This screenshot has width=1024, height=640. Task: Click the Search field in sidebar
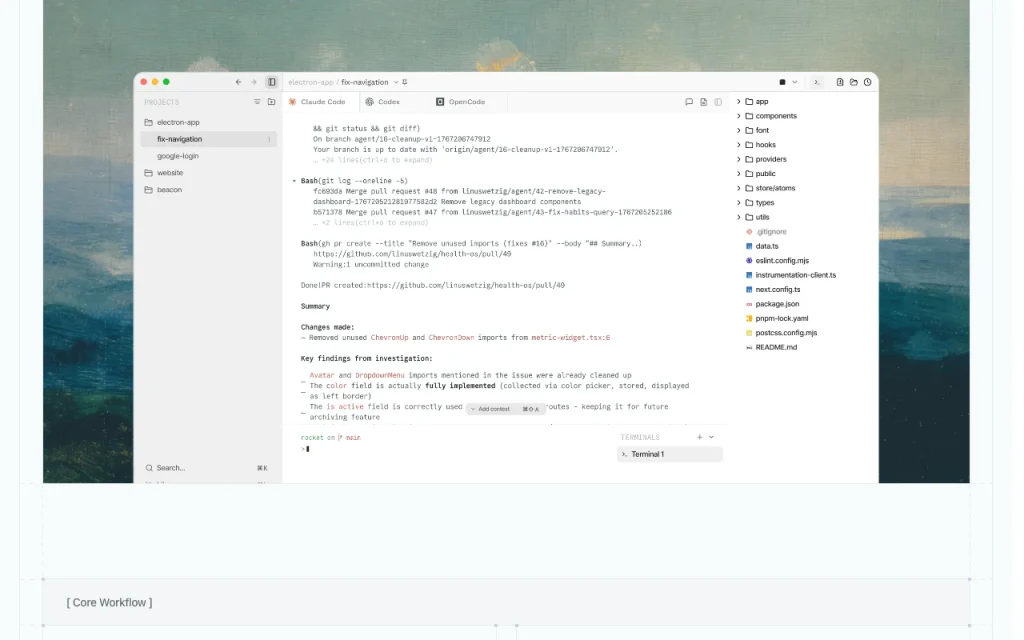point(206,468)
